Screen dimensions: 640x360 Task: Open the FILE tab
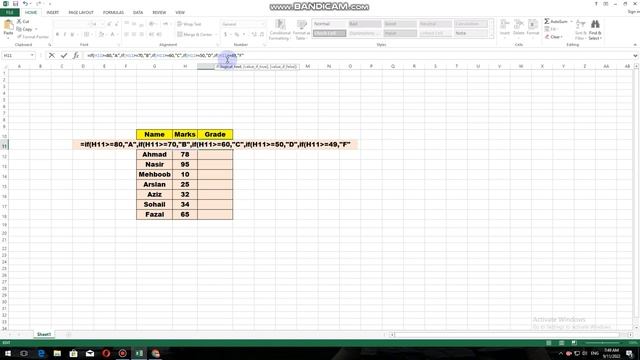coord(10,12)
